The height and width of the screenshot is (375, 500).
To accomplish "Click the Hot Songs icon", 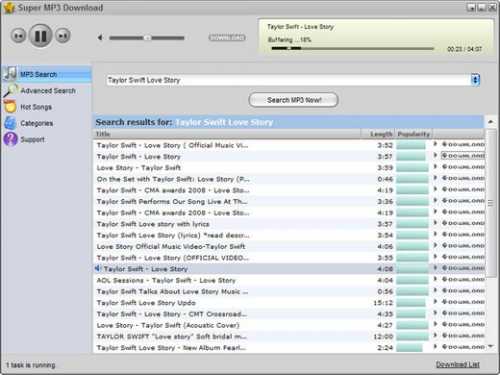I will [10, 106].
